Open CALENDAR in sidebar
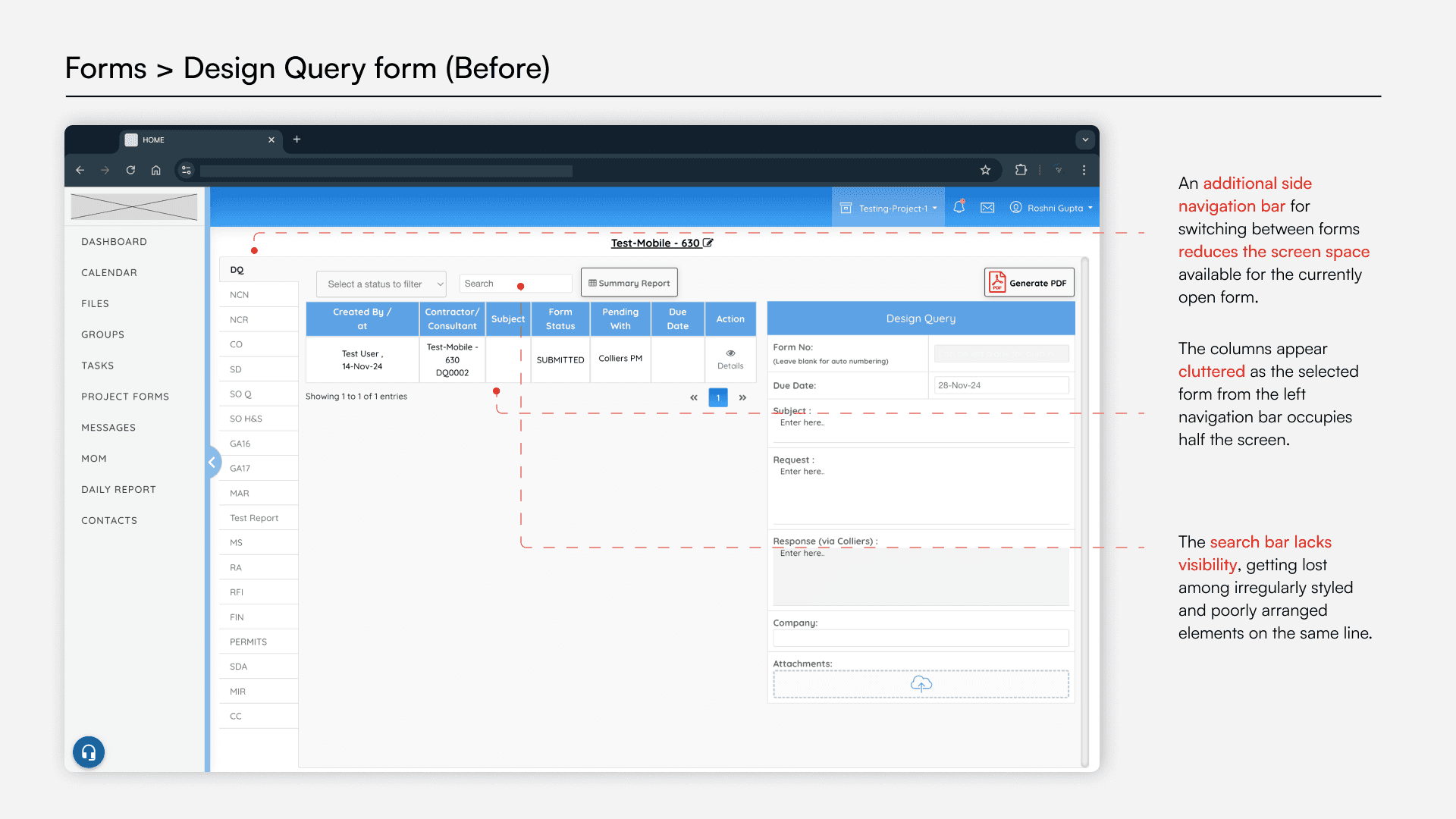Screen dimensions: 1456x819 (109, 273)
